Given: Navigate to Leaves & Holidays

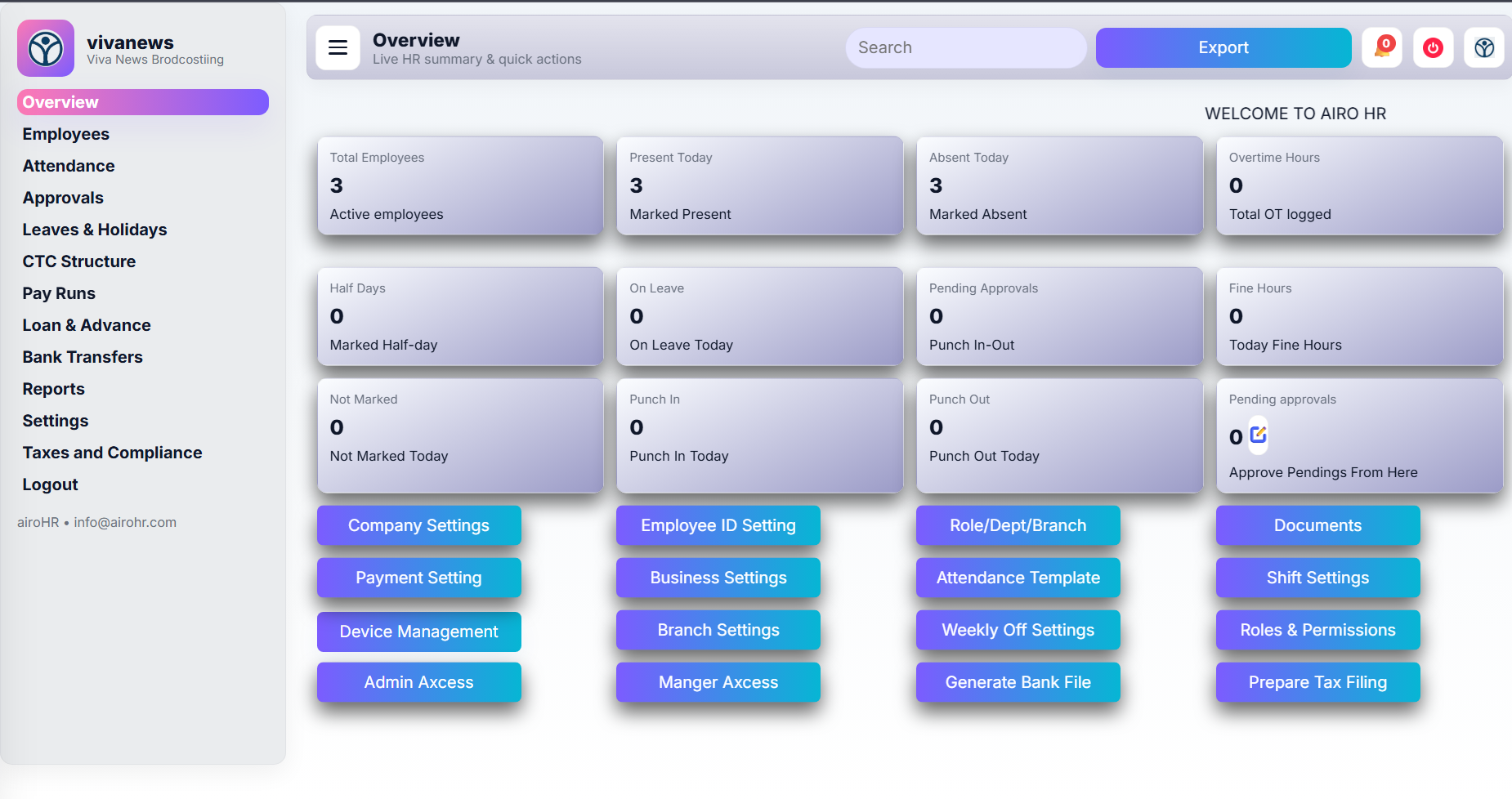Looking at the screenshot, I should click(94, 229).
